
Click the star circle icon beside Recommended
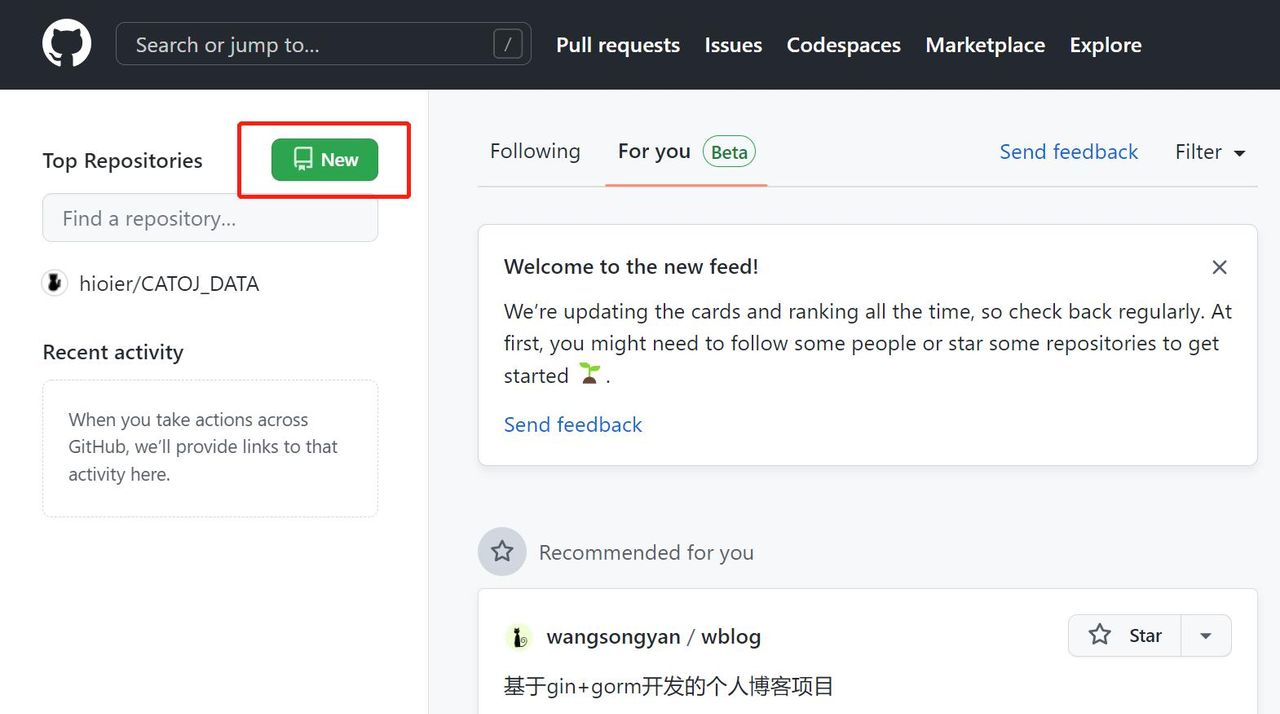(x=501, y=551)
